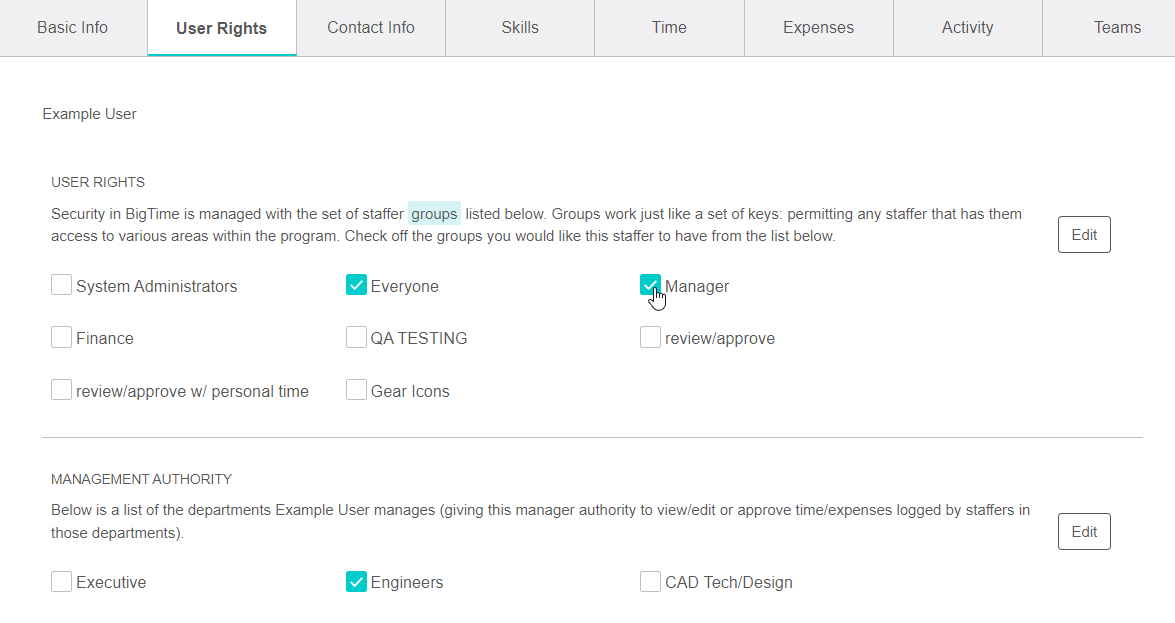Image resolution: width=1175 pixels, height=623 pixels.
Task: Enable review/approve w/ personal time
Action: [61, 391]
